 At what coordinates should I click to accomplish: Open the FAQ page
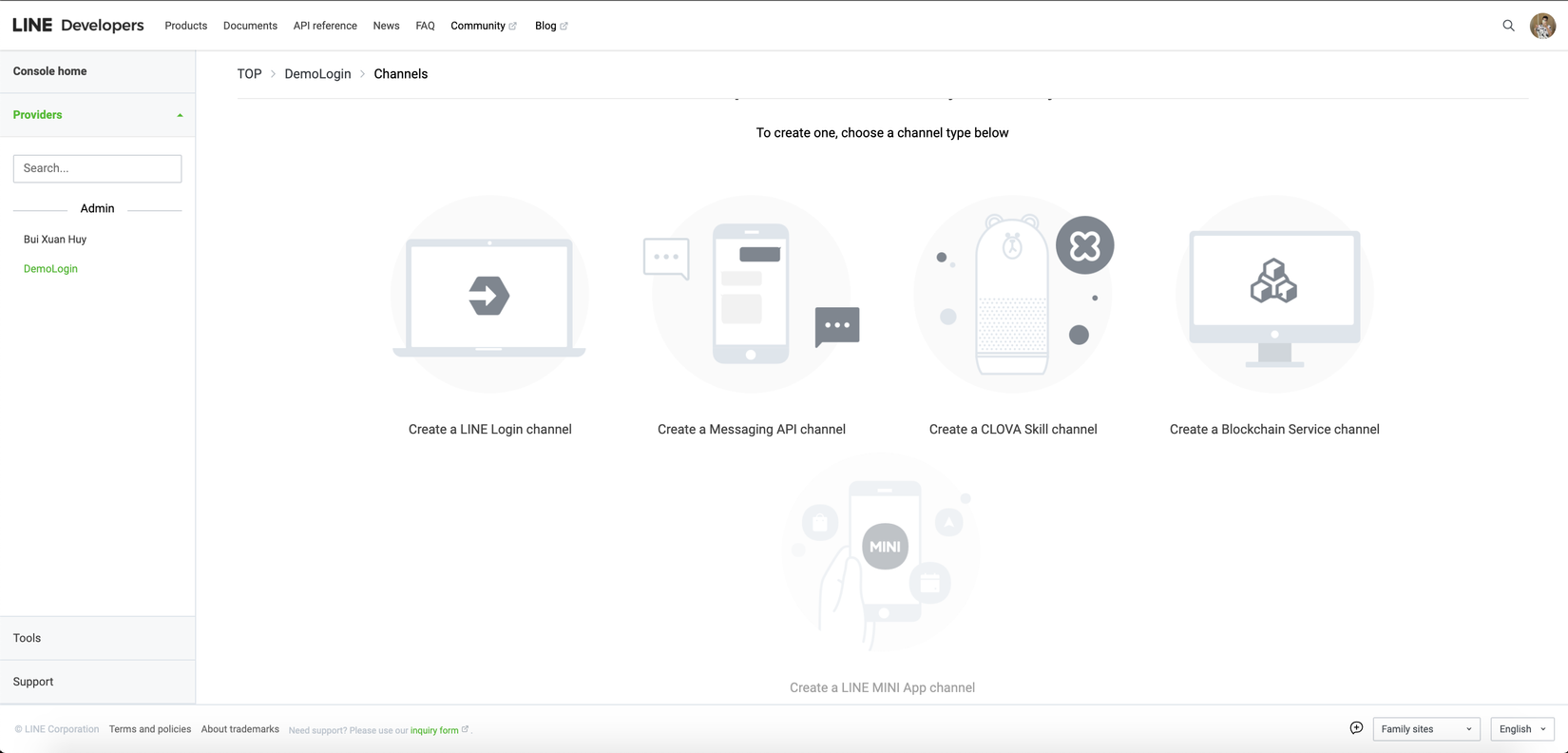coord(425,26)
